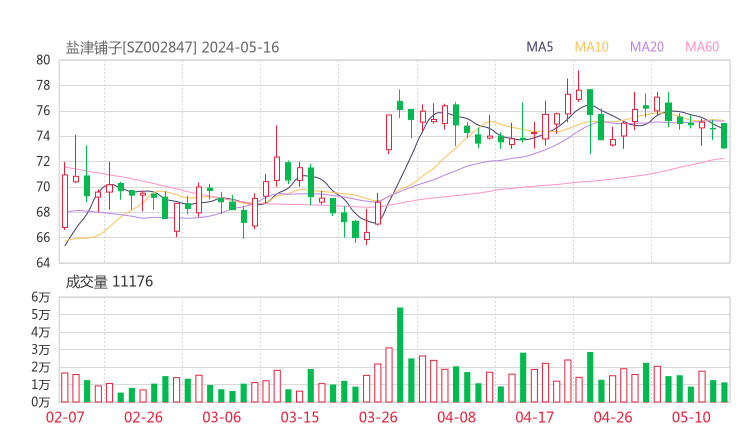The height and width of the screenshot is (440, 740).
Task: Click the chart title 盐津铺子[SZ002847] 2024-05-16
Action: click(x=172, y=47)
